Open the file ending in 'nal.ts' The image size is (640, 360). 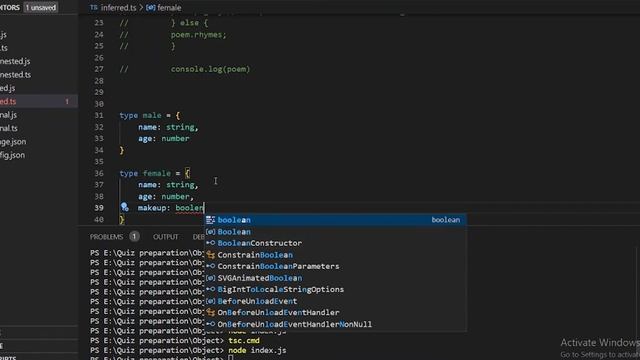(9, 128)
